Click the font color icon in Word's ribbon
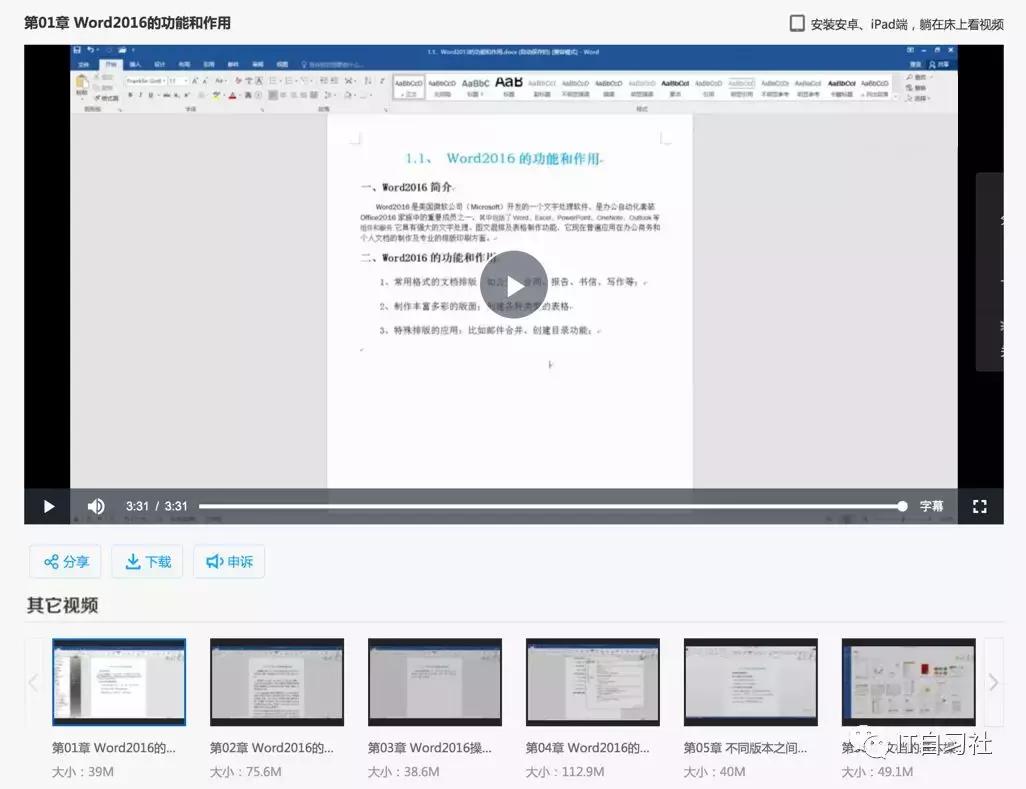1026x789 pixels. pos(231,95)
